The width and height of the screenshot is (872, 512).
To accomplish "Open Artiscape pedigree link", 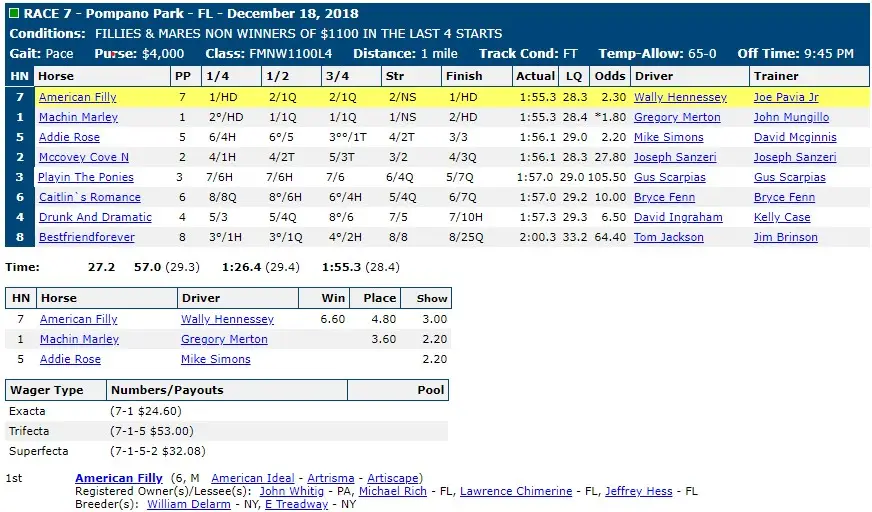I will (393, 478).
